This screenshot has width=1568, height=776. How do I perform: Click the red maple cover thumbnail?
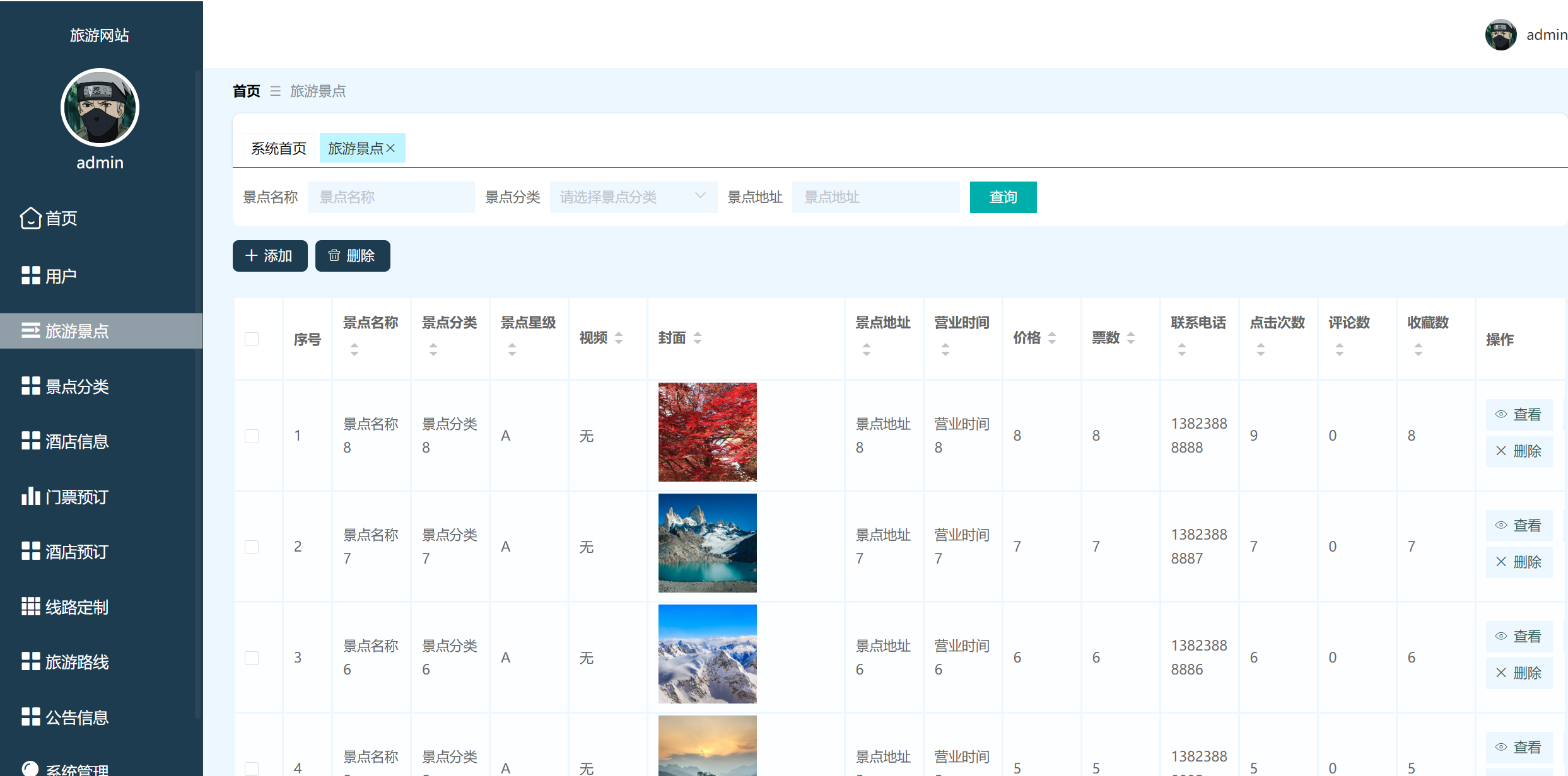[x=707, y=432]
